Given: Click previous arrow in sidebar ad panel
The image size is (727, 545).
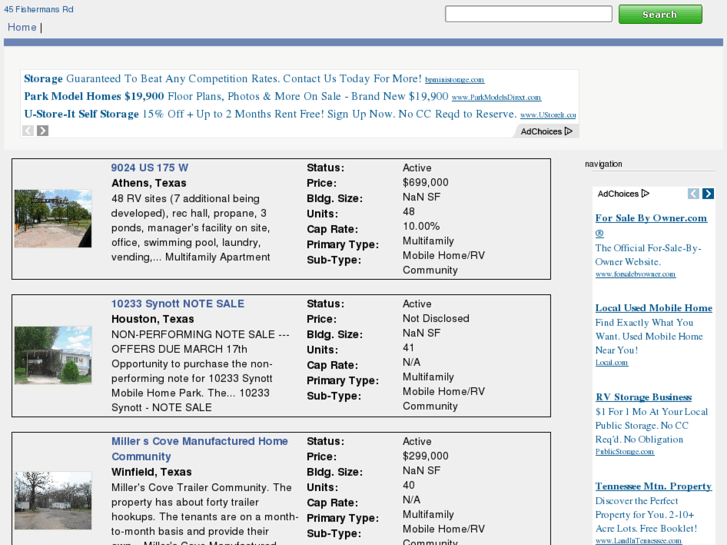Looking at the screenshot, I should (693, 193).
